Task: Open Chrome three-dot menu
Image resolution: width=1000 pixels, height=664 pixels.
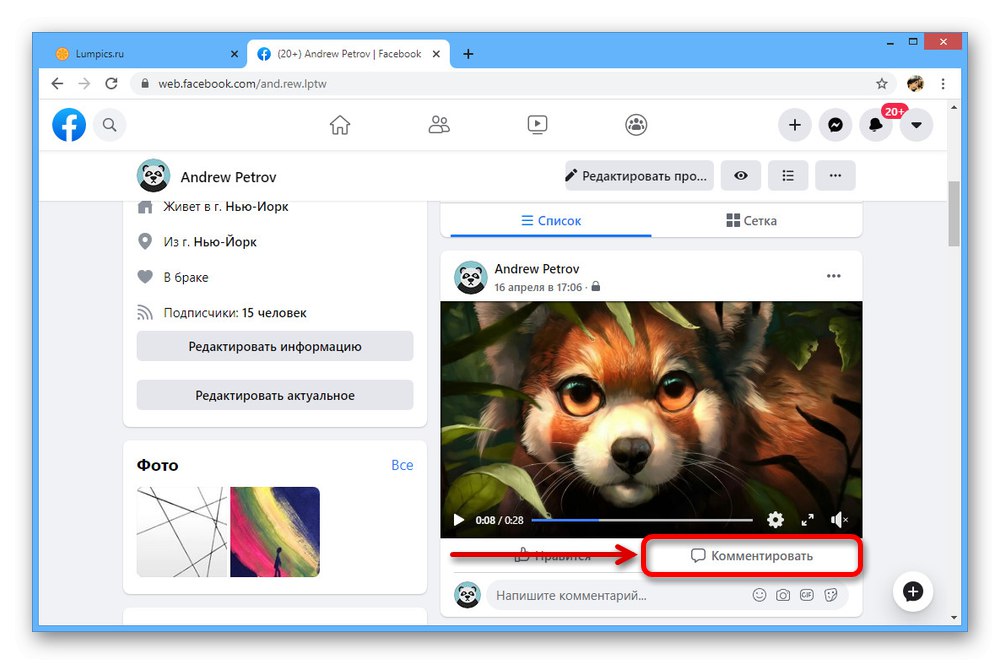Action: click(943, 84)
